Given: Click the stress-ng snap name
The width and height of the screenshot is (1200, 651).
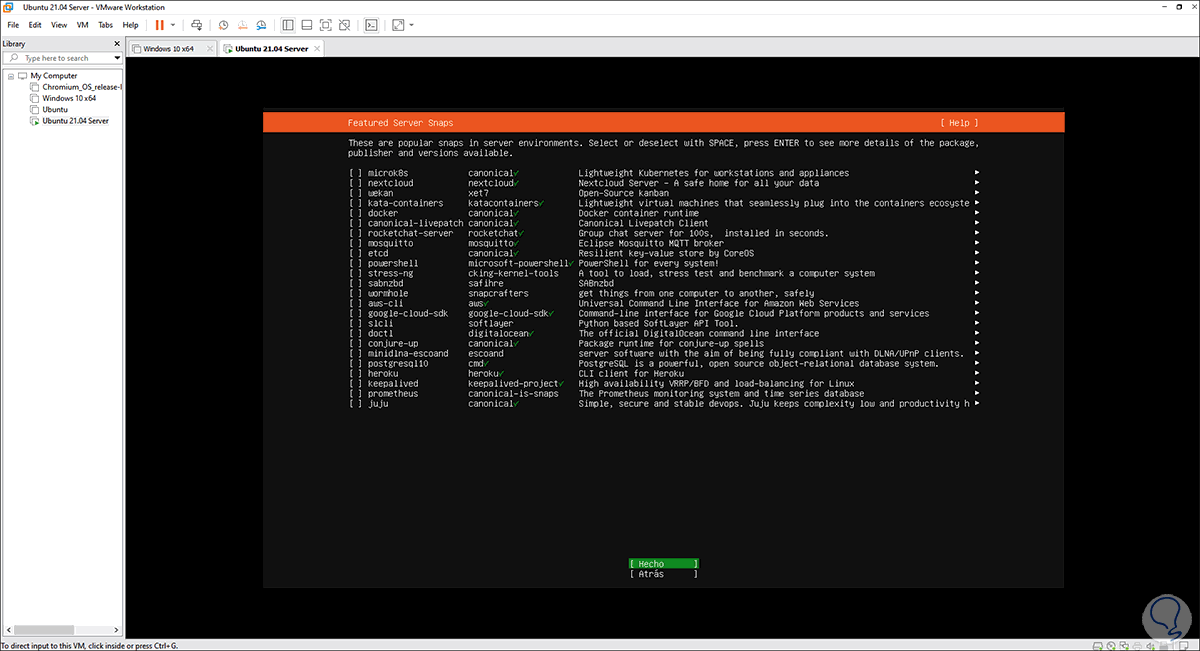Looking at the screenshot, I should click(x=390, y=273).
